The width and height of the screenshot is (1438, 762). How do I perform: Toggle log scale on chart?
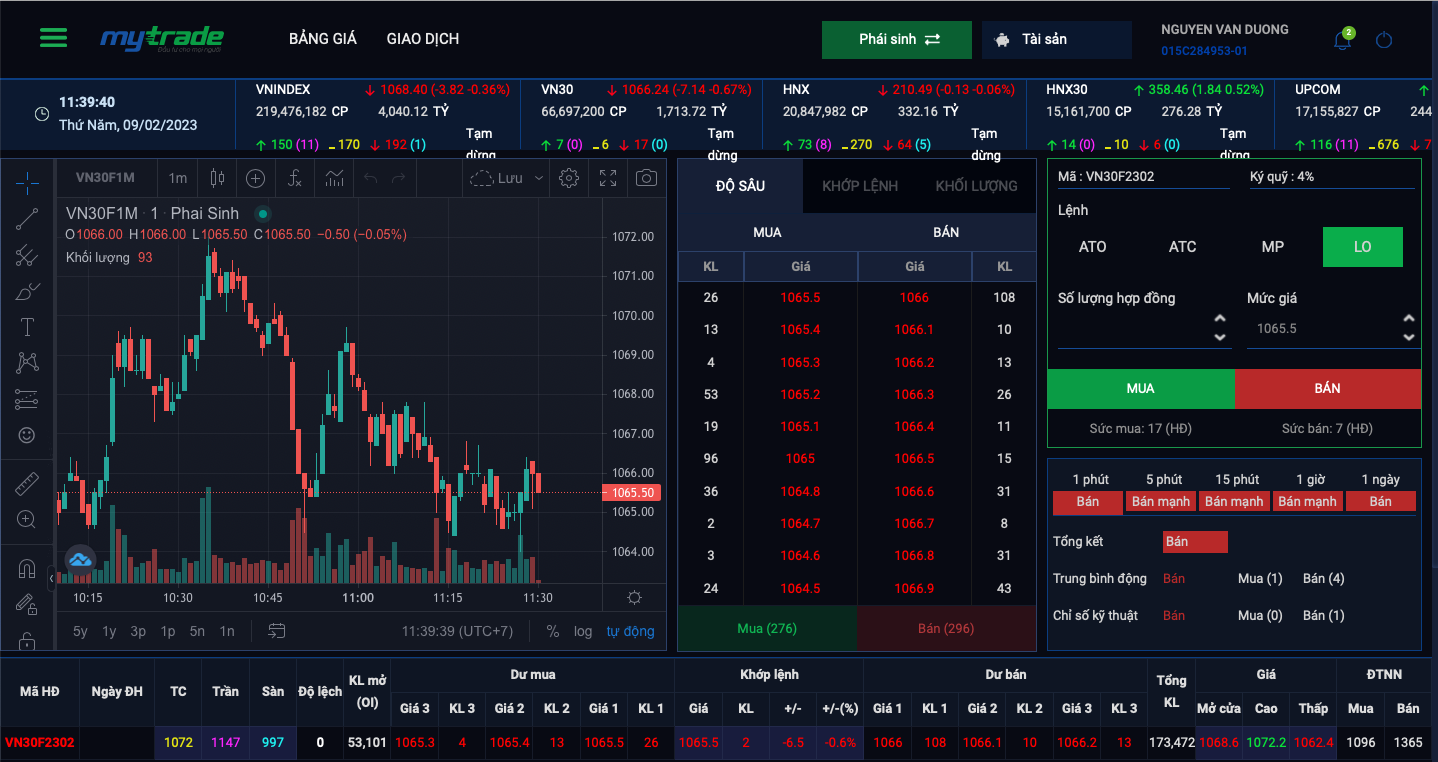(x=583, y=631)
